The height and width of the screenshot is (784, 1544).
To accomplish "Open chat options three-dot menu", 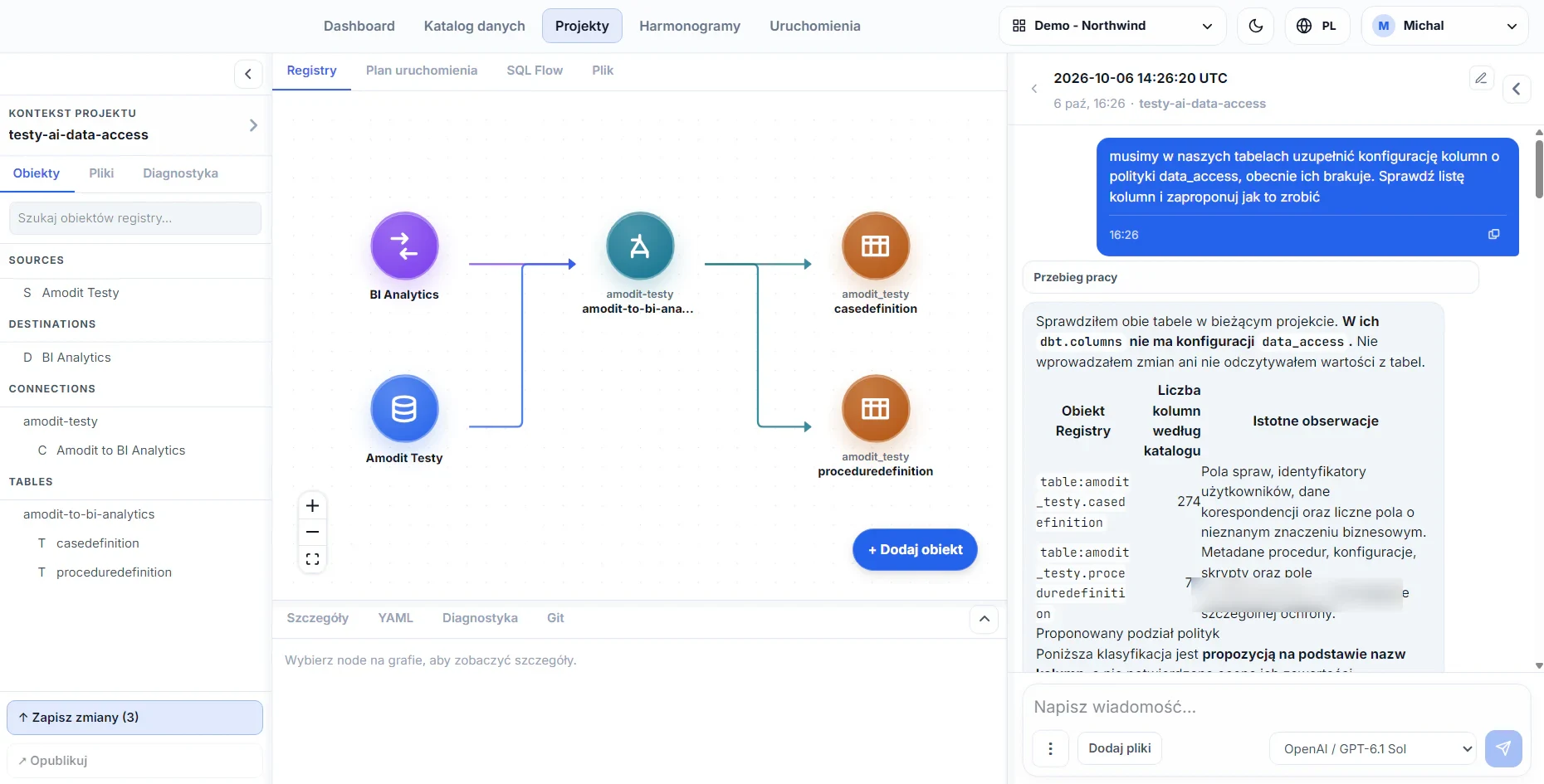I will pyautogui.click(x=1050, y=748).
